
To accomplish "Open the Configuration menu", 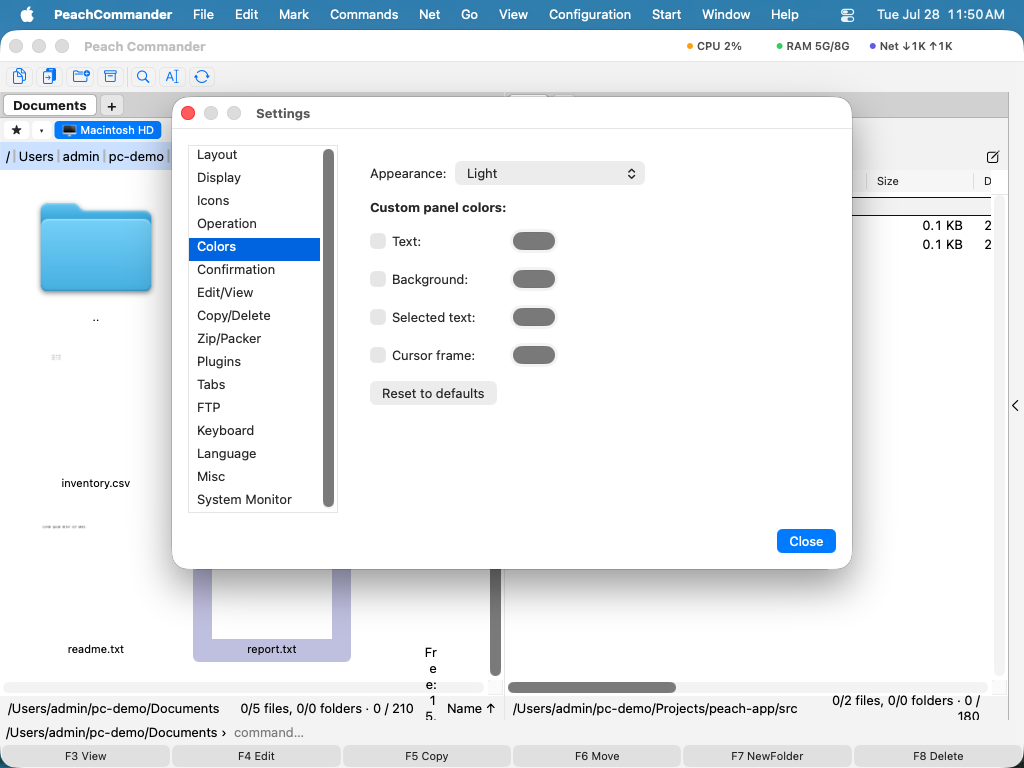I will pos(590,14).
